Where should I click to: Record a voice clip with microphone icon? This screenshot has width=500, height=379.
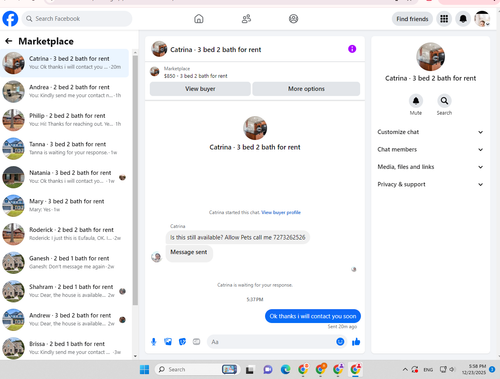[154, 342]
